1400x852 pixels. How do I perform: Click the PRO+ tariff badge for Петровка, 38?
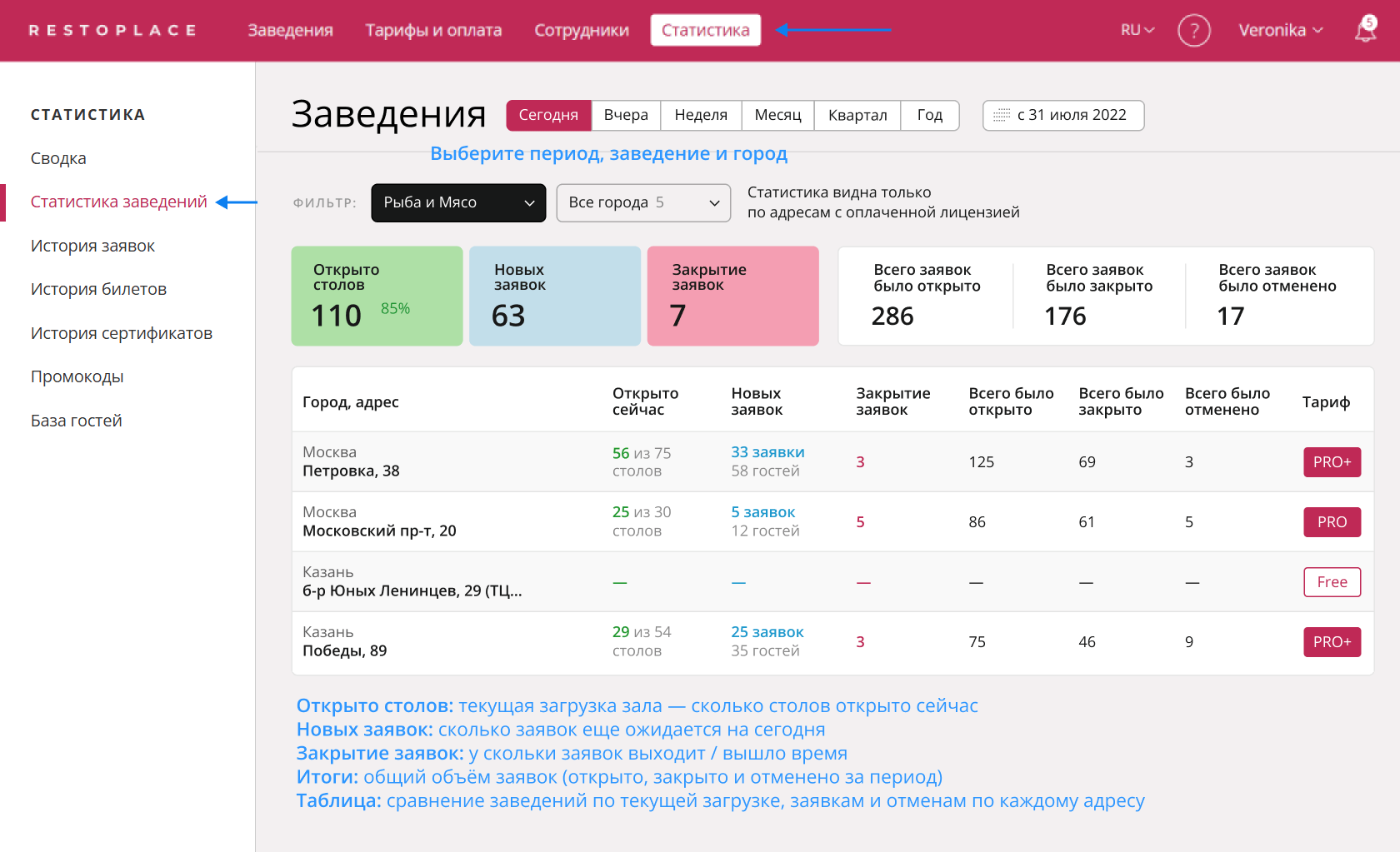pyautogui.click(x=1332, y=461)
